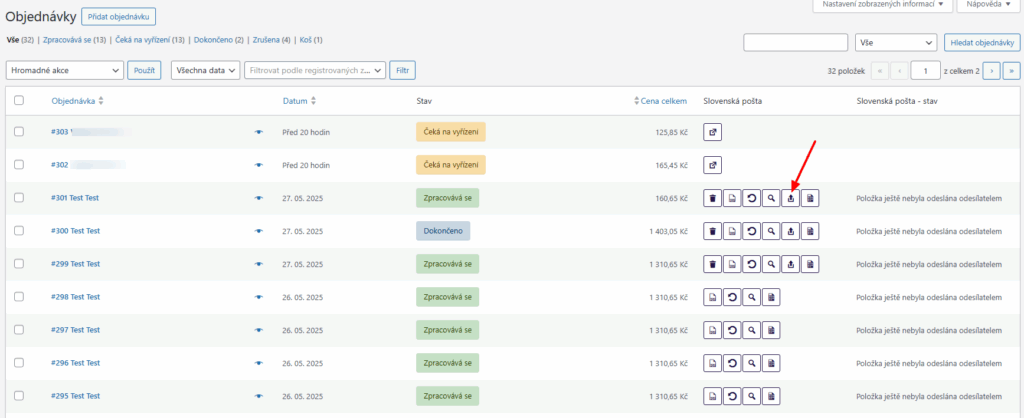This screenshot has height=418, width=1024.
Task: Open the registered customer filter combo box
Action: pyautogui.click(x=315, y=71)
